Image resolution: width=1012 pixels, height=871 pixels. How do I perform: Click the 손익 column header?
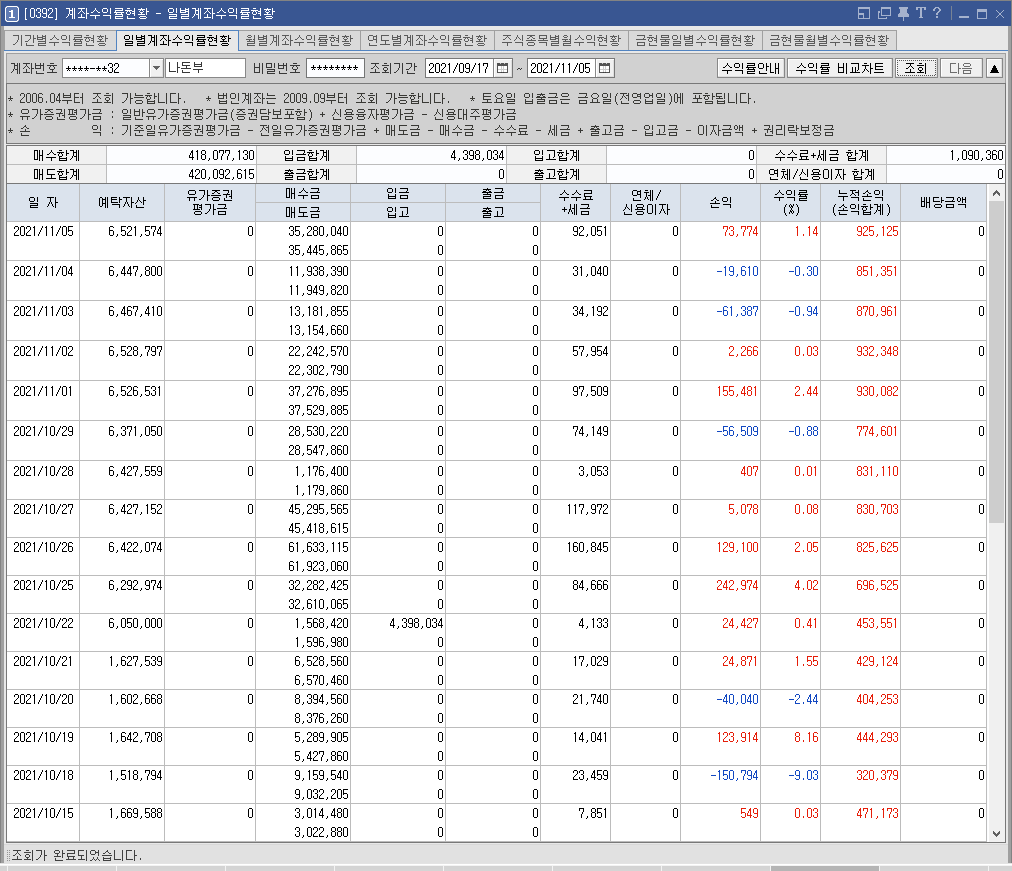[720, 203]
